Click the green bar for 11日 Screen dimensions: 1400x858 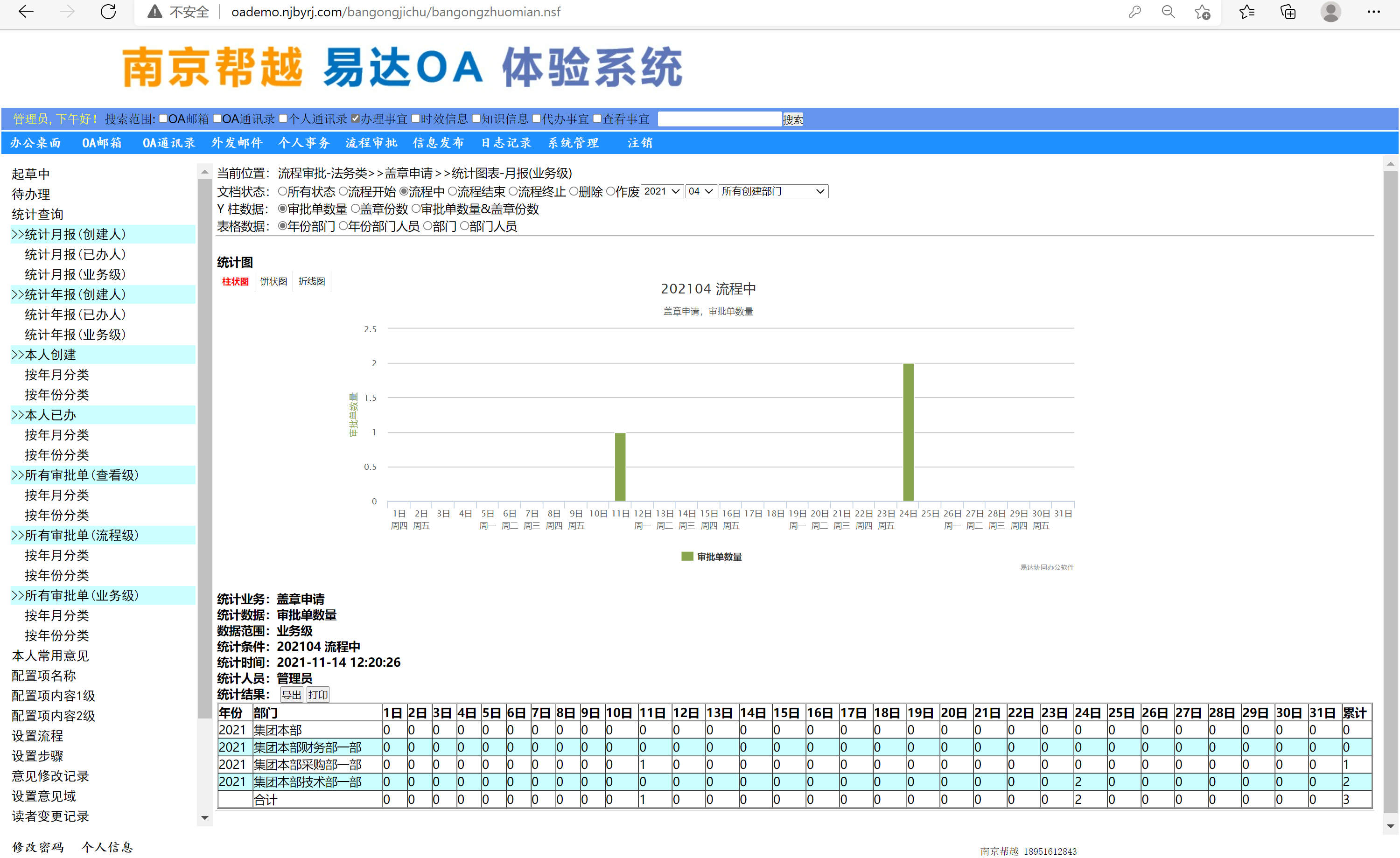tap(620, 467)
